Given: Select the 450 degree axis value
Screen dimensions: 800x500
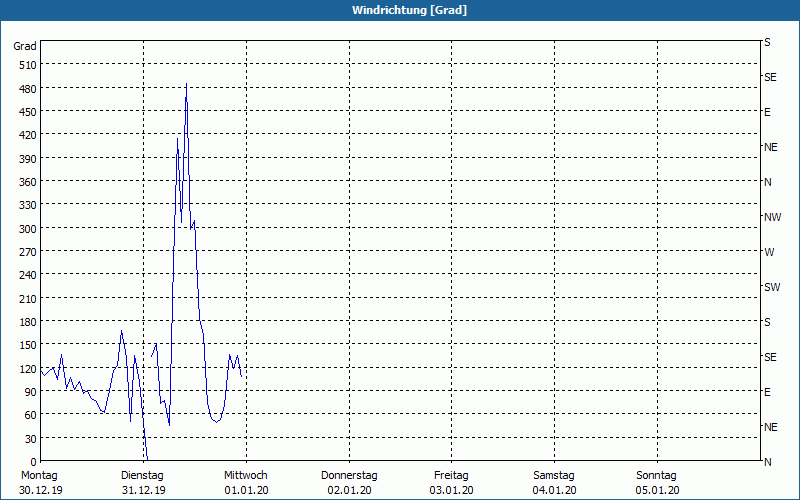Looking at the screenshot, I should (x=28, y=112).
